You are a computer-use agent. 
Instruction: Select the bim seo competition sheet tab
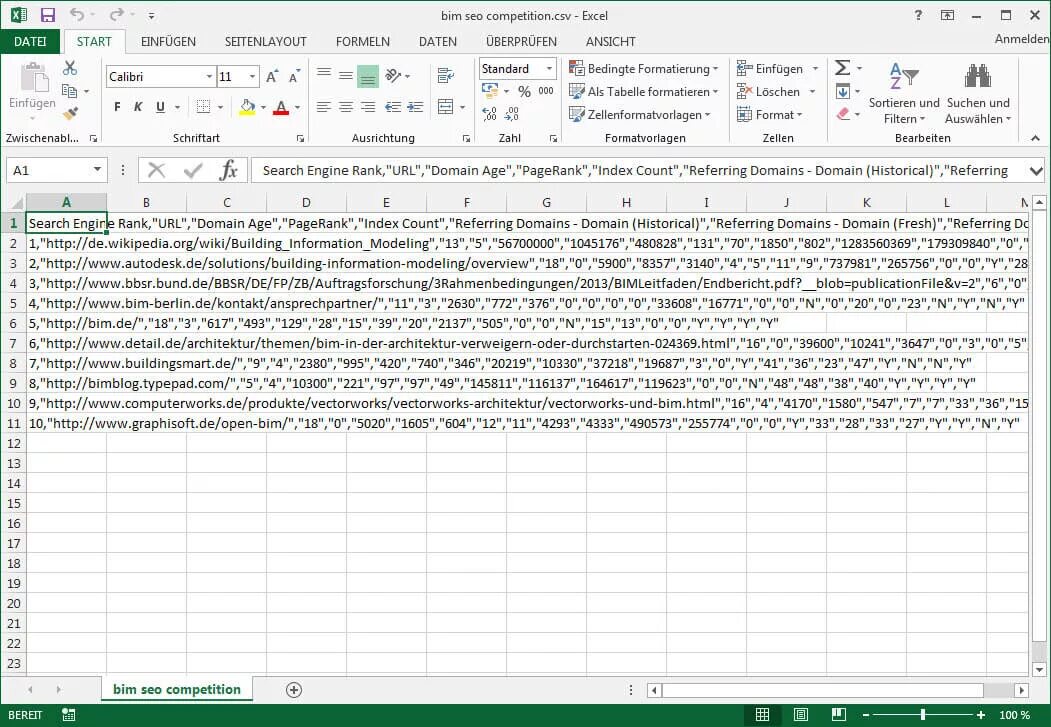click(x=176, y=689)
